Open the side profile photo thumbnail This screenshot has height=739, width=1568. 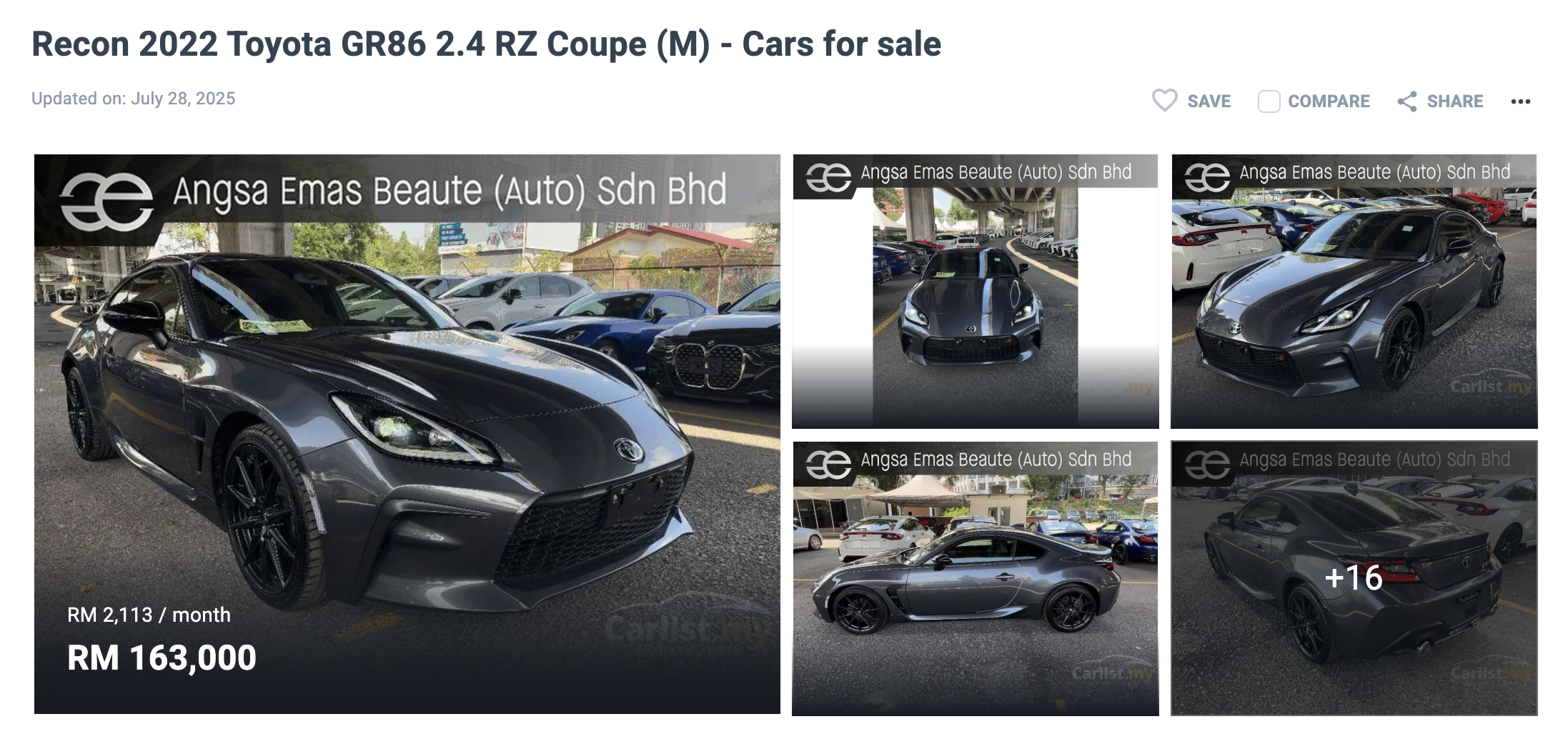[975, 578]
